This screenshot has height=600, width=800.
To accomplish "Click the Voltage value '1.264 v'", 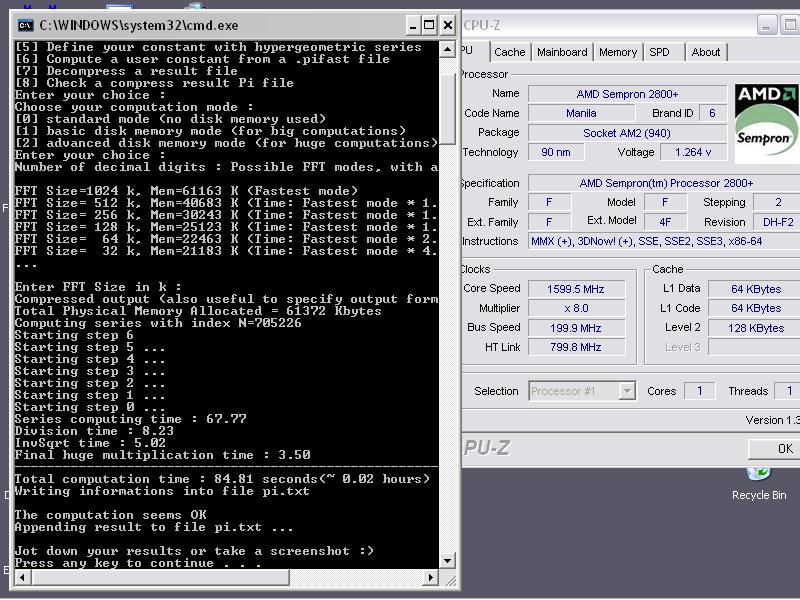I will click(x=693, y=152).
